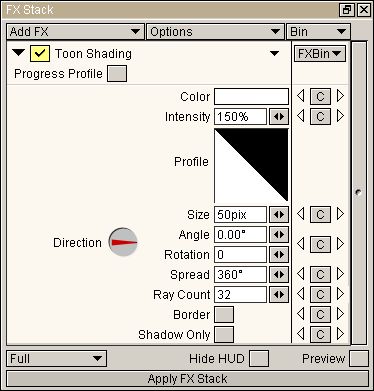Viewport: 374px width, 391px height.
Task: Enable the Border checkbox
Action: tap(224, 315)
